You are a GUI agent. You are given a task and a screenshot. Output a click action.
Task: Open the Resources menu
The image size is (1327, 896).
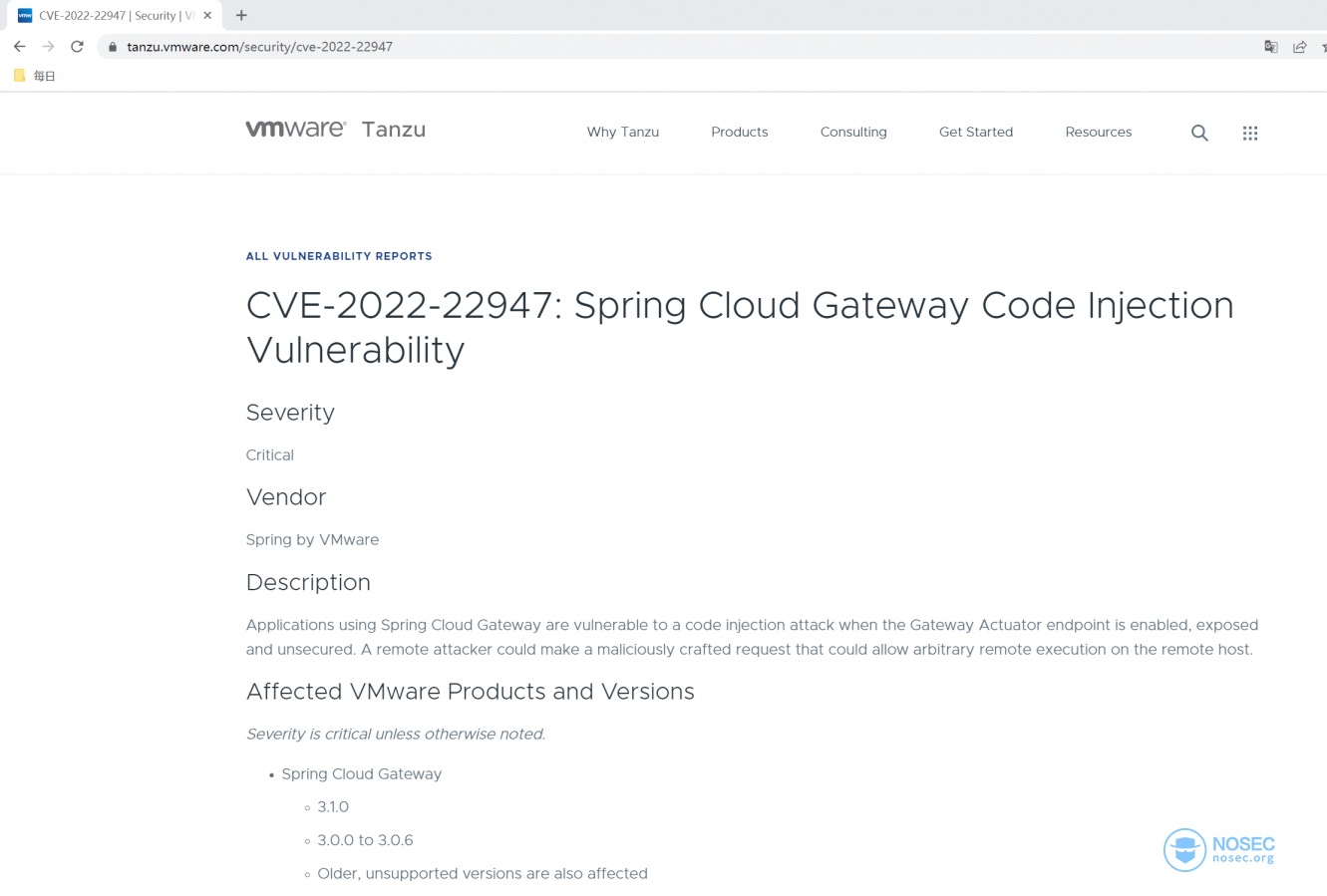[x=1098, y=132]
